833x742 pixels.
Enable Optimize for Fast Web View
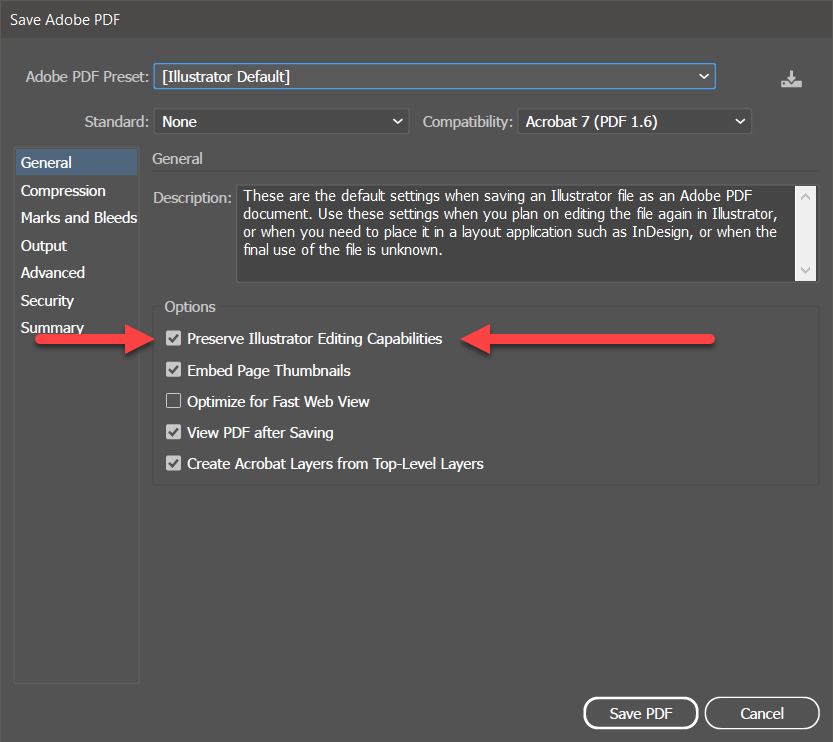coord(173,401)
